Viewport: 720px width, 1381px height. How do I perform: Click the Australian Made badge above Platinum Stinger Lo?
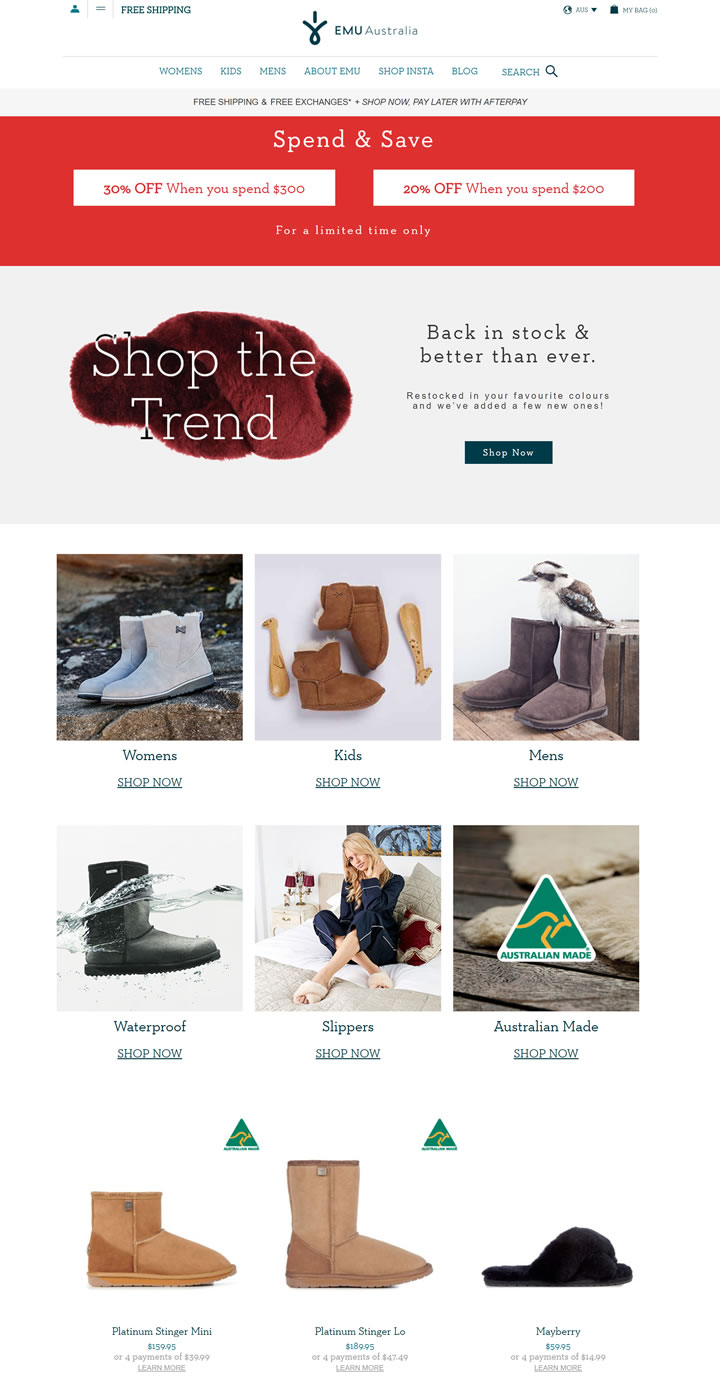pos(440,1135)
